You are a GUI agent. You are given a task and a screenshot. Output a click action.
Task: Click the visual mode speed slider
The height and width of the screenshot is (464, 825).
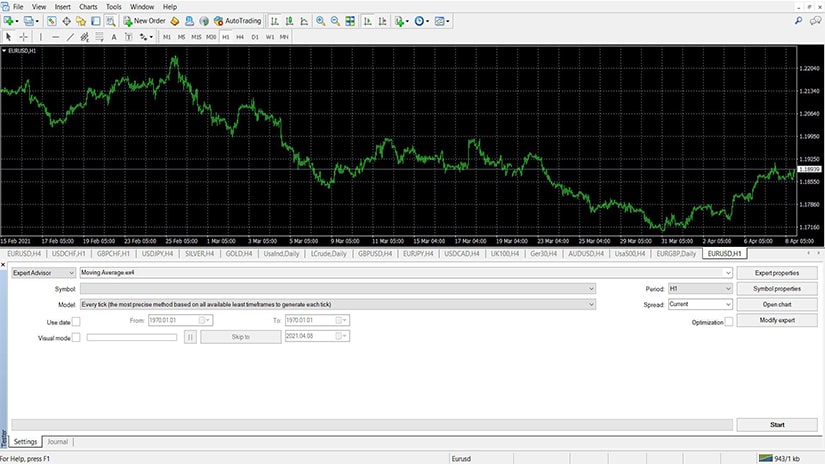click(x=133, y=338)
